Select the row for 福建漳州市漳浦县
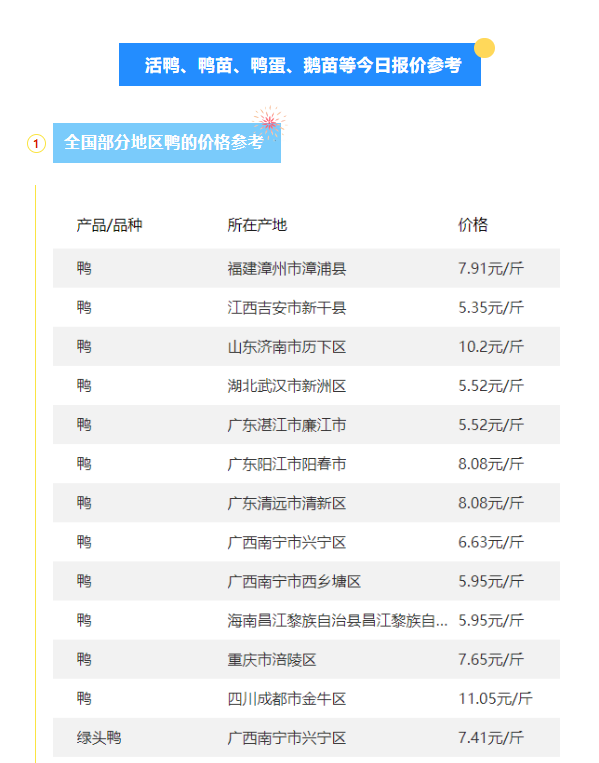Screen dimensions: 599x763 coord(306,268)
